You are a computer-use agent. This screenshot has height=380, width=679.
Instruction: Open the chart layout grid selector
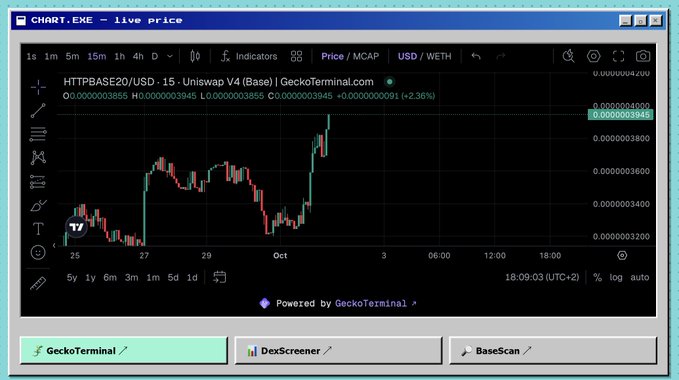tap(296, 56)
